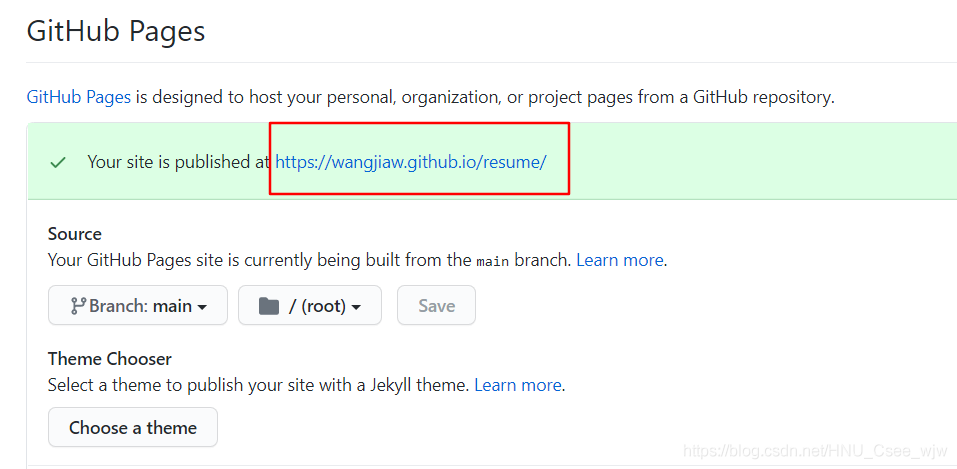Open the blue GitHub Pages link
This screenshot has height=469, width=957.
pos(78,97)
